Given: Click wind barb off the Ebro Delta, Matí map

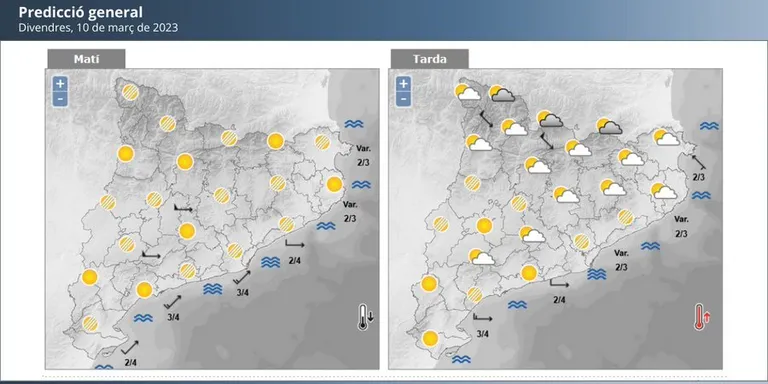Looking at the screenshot, I should tap(130, 347).
